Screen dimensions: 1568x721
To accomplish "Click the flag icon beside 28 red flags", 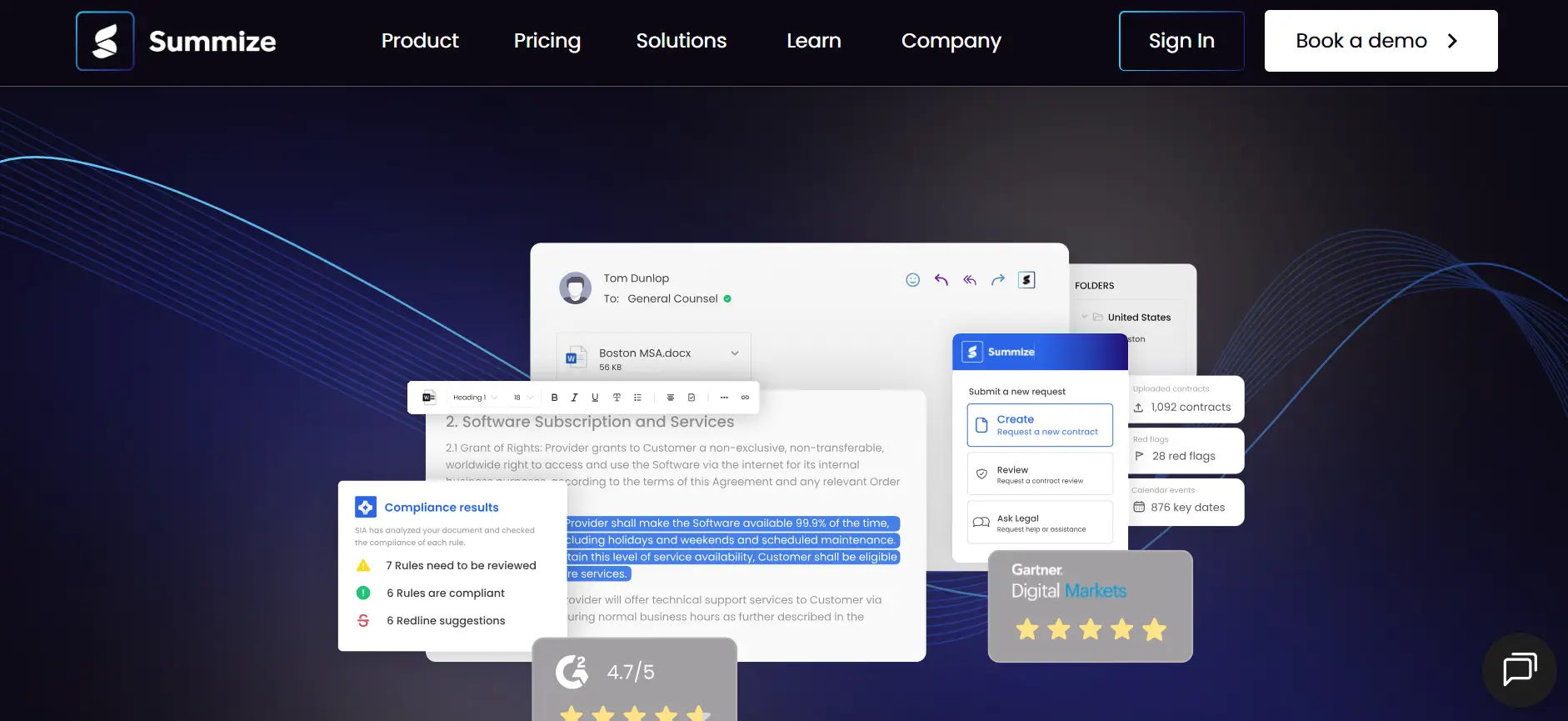I will pyautogui.click(x=1139, y=456).
